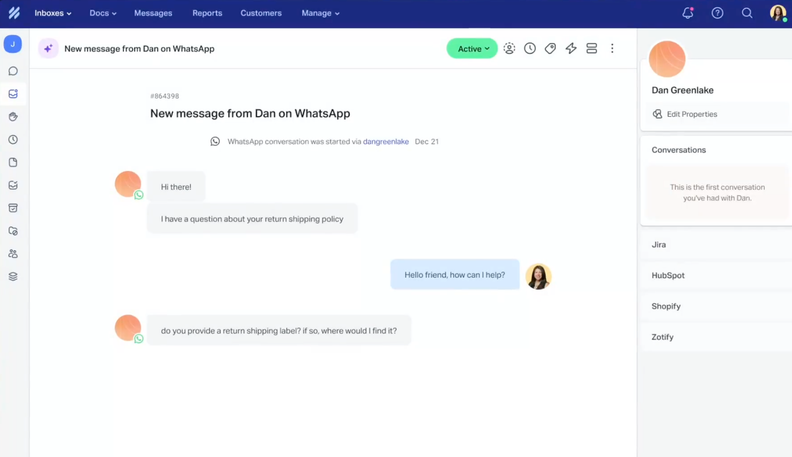Click the WhatsApp icon in conversation-started line
The image size is (792, 457).
(215, 141)
